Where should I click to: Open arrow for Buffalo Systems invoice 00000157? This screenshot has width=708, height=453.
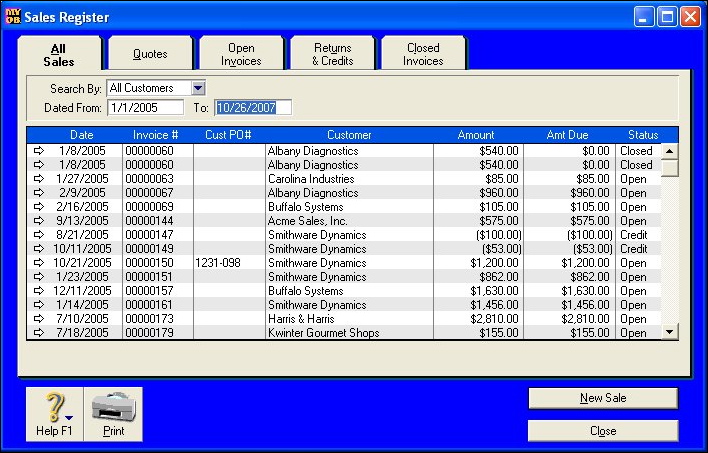(39, 290)
